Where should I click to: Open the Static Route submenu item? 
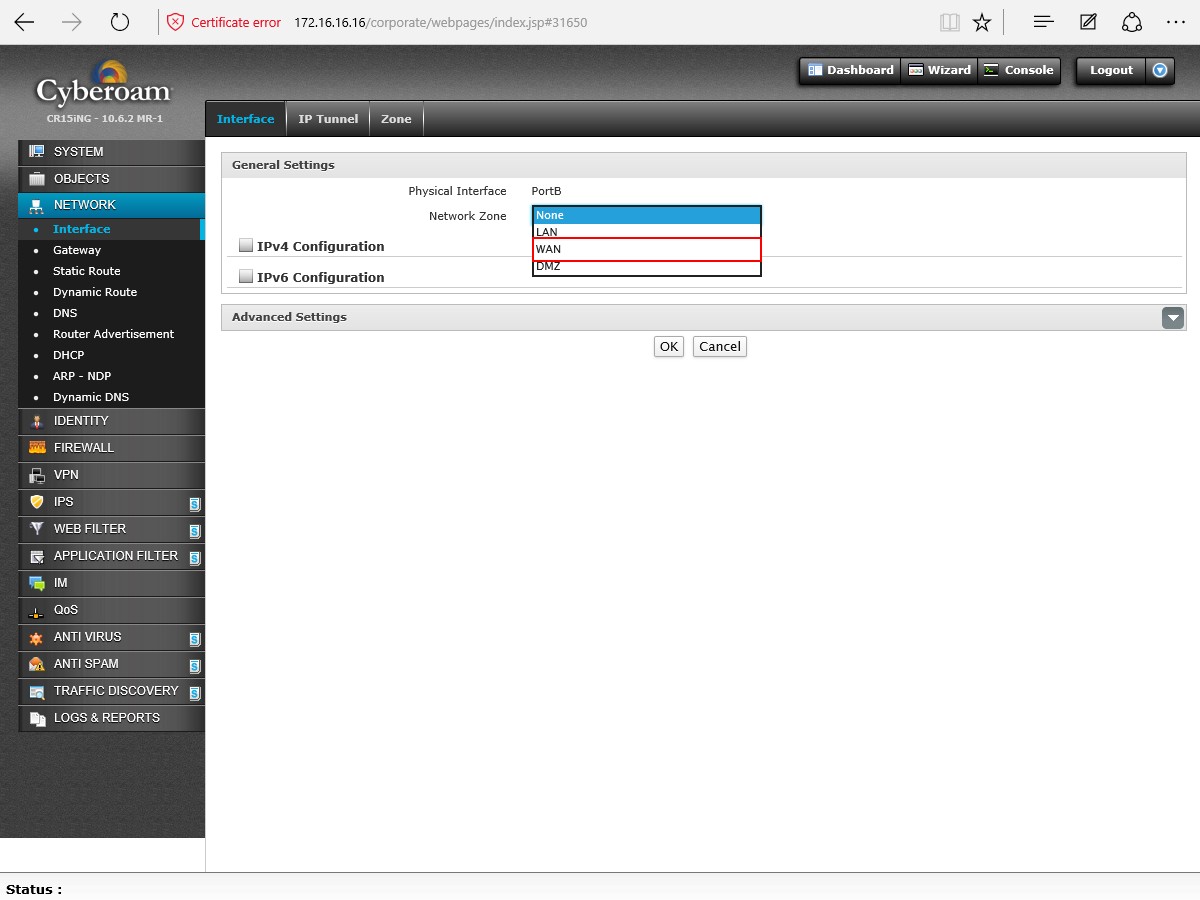[87, 271]
